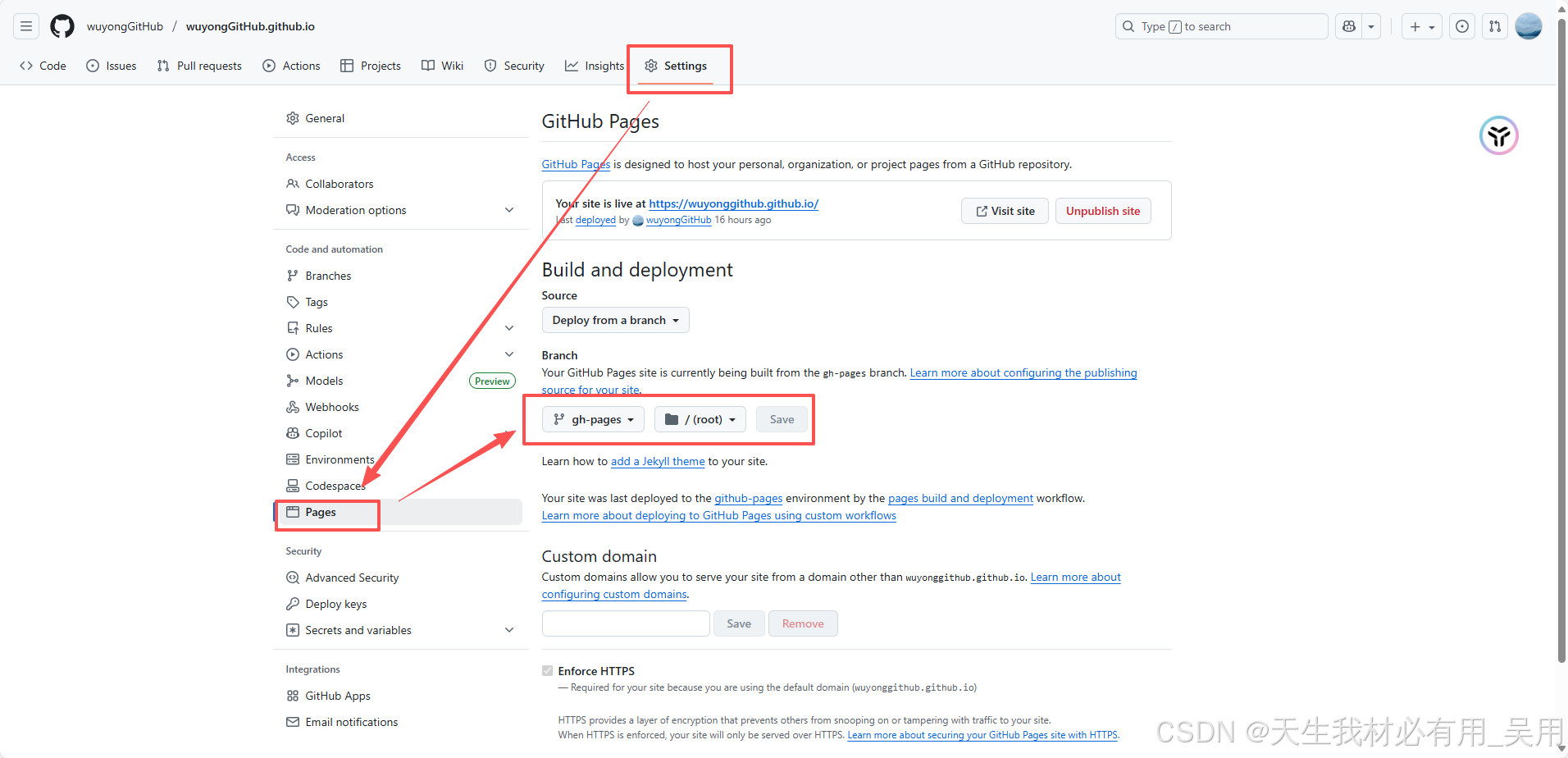Go to wuyongGitHub owner link
The width and height of the screenshot is (1568, 758).
click(x=125, y=26)
